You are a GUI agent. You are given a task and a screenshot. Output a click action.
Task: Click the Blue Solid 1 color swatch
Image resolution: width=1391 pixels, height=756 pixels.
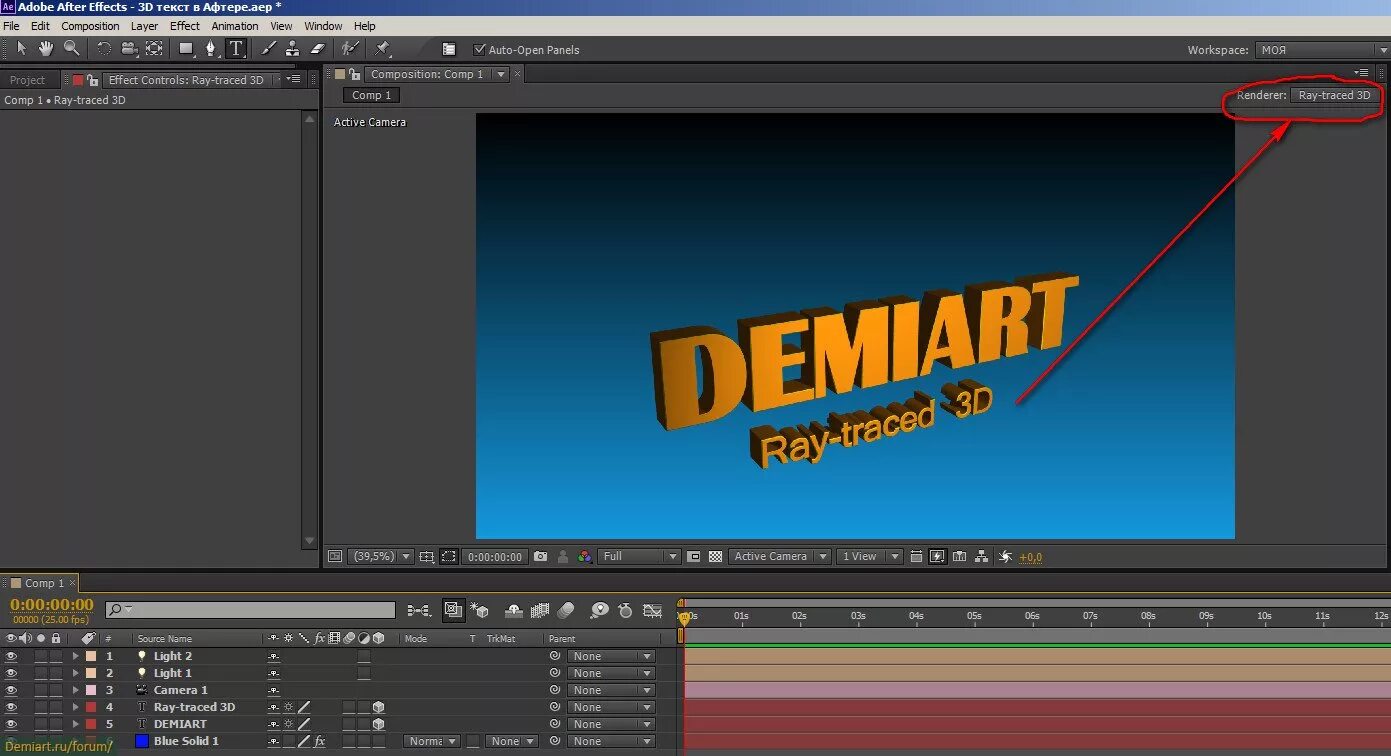pos(142,741)
